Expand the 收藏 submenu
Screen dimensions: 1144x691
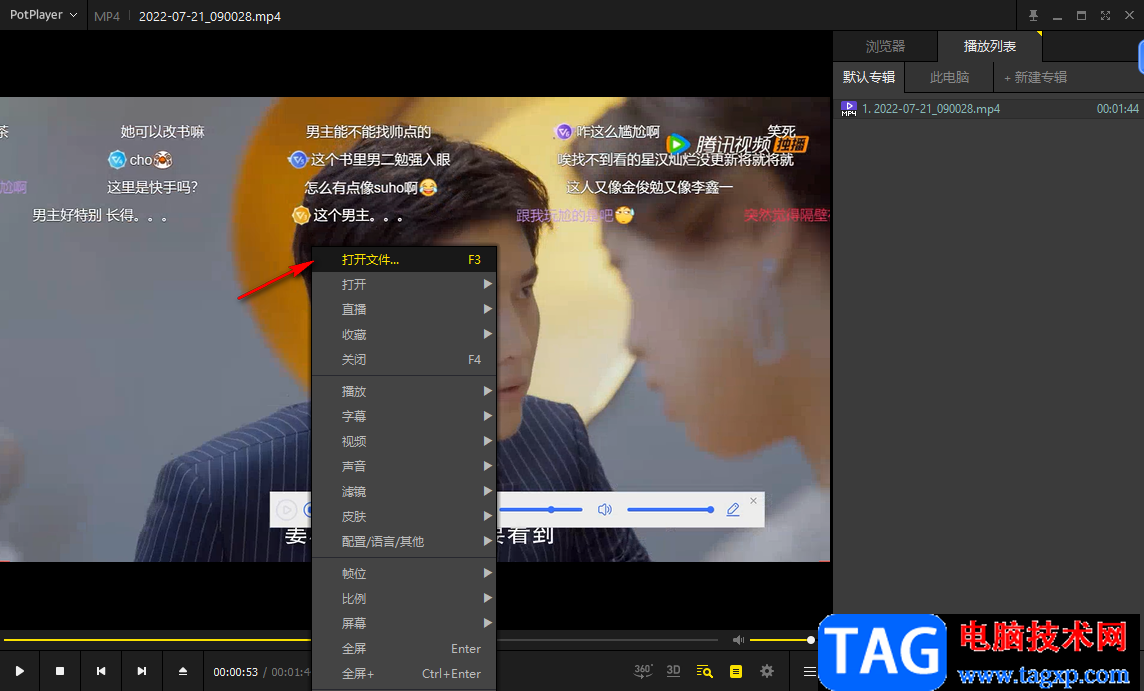click(404, 334)
